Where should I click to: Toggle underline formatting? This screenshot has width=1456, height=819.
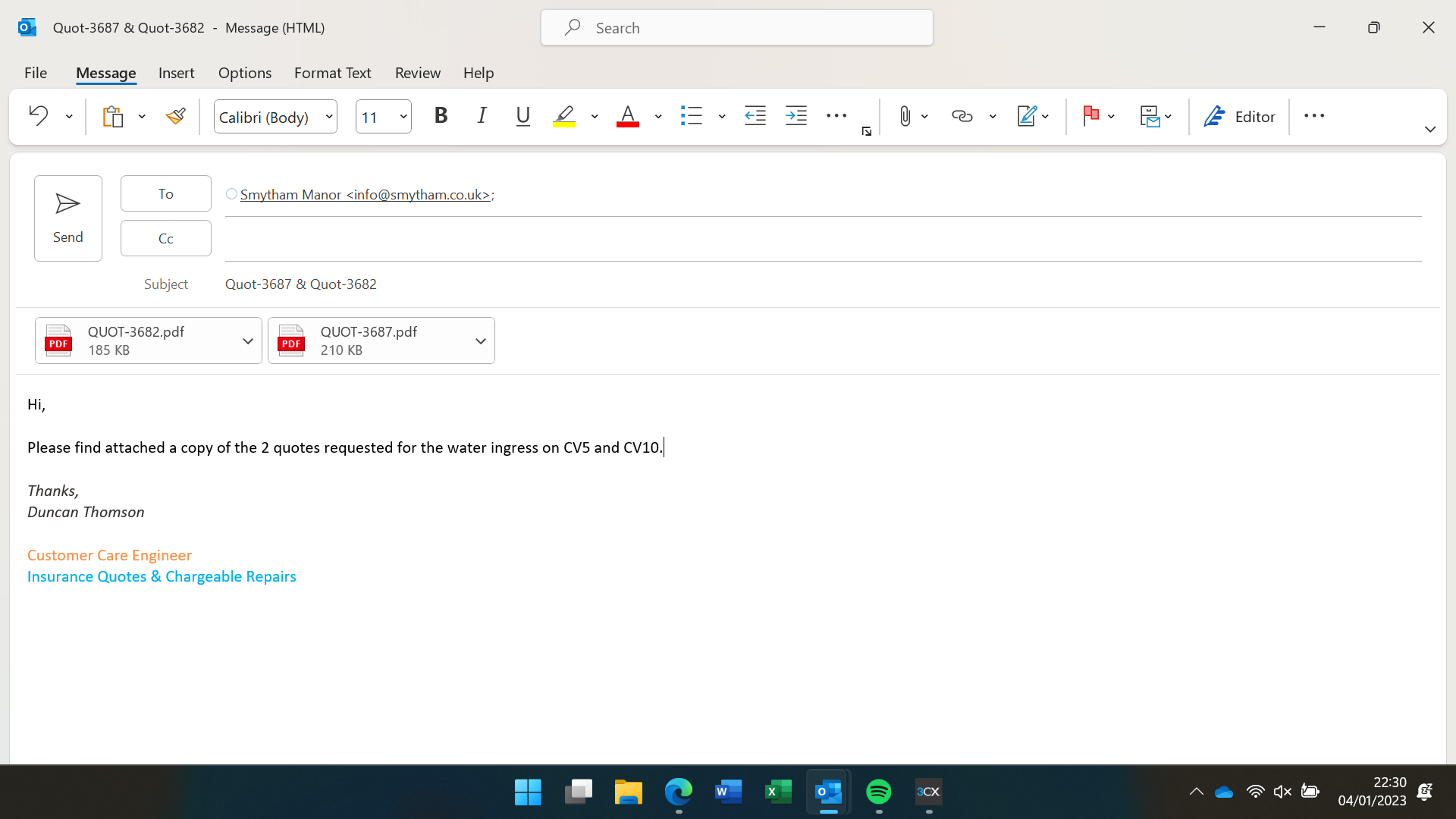pyautogui.click(x=522, y=116)
